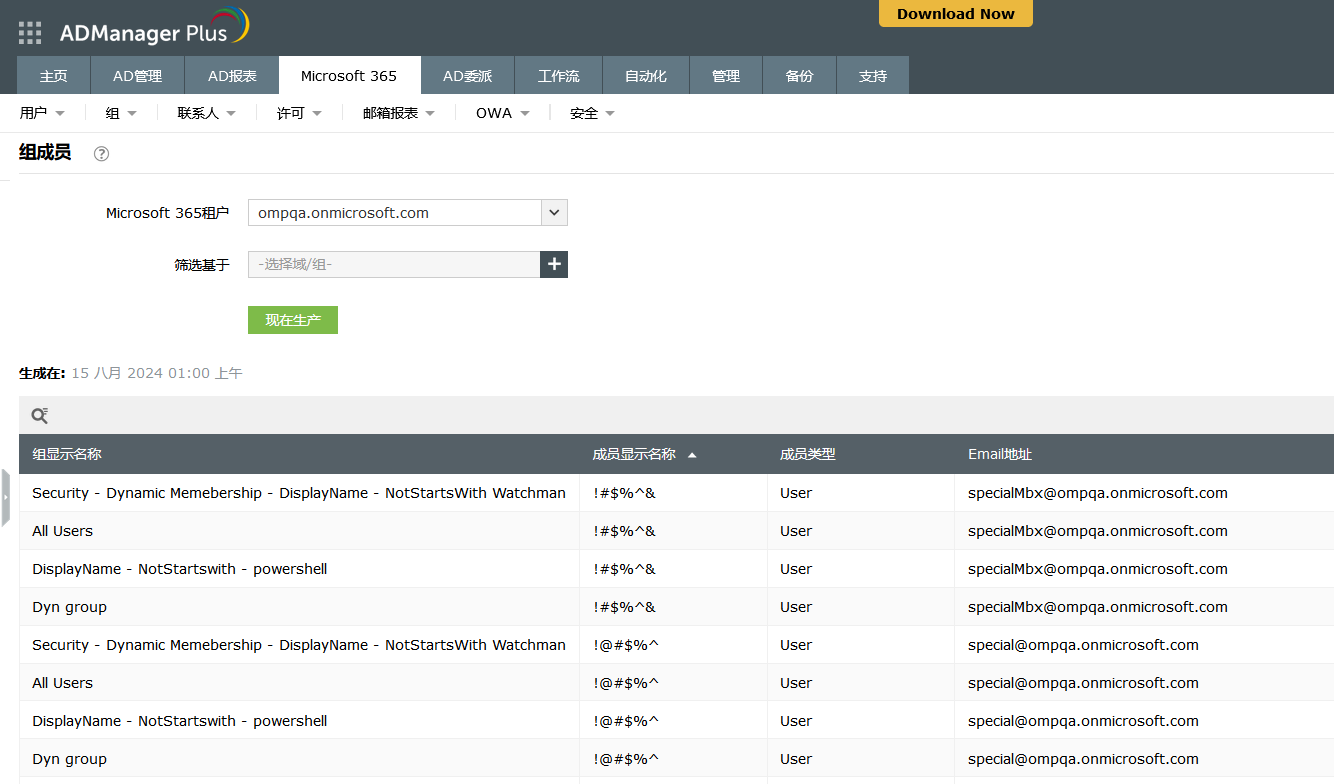Viewport: 1334px width, 784px height.
Task: Switch to the 自动化 tab
Action: click(645, 76)
